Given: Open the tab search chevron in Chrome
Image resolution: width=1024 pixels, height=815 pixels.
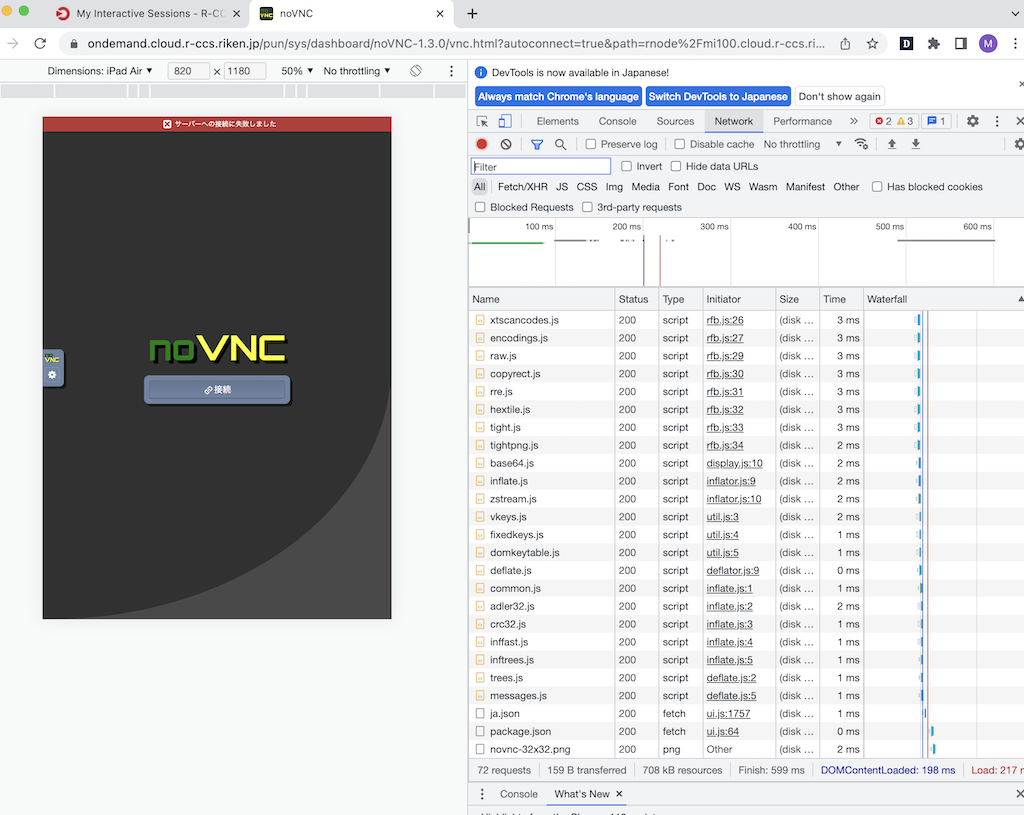Looking at the screenshot, I should [1014, 13].
